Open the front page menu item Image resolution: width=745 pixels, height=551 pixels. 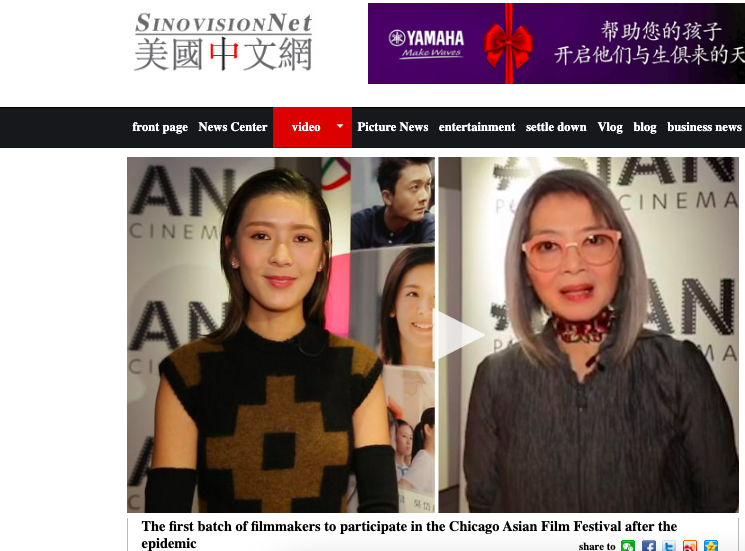coord(160,127)
